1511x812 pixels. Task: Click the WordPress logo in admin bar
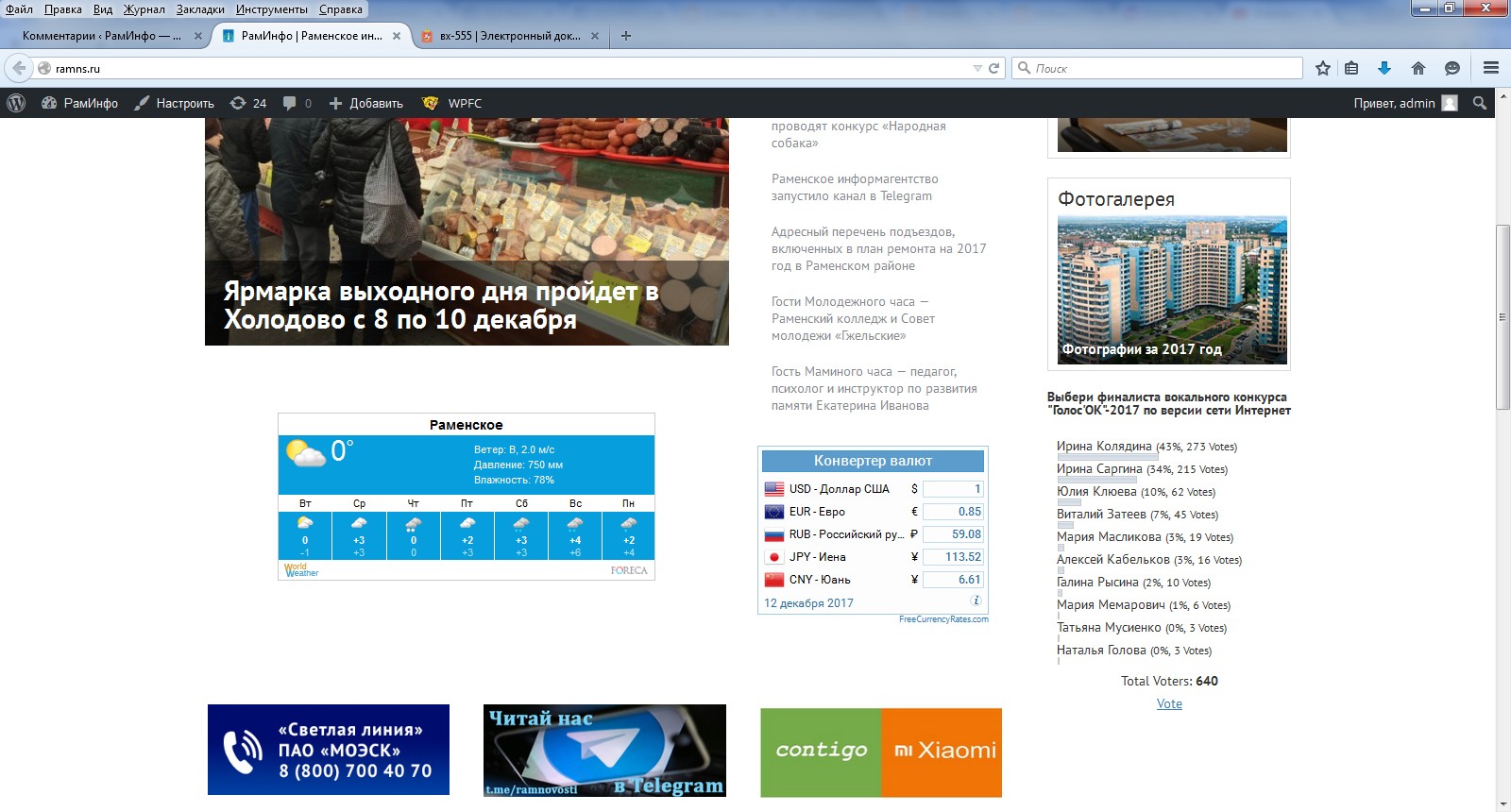[16, 103]
